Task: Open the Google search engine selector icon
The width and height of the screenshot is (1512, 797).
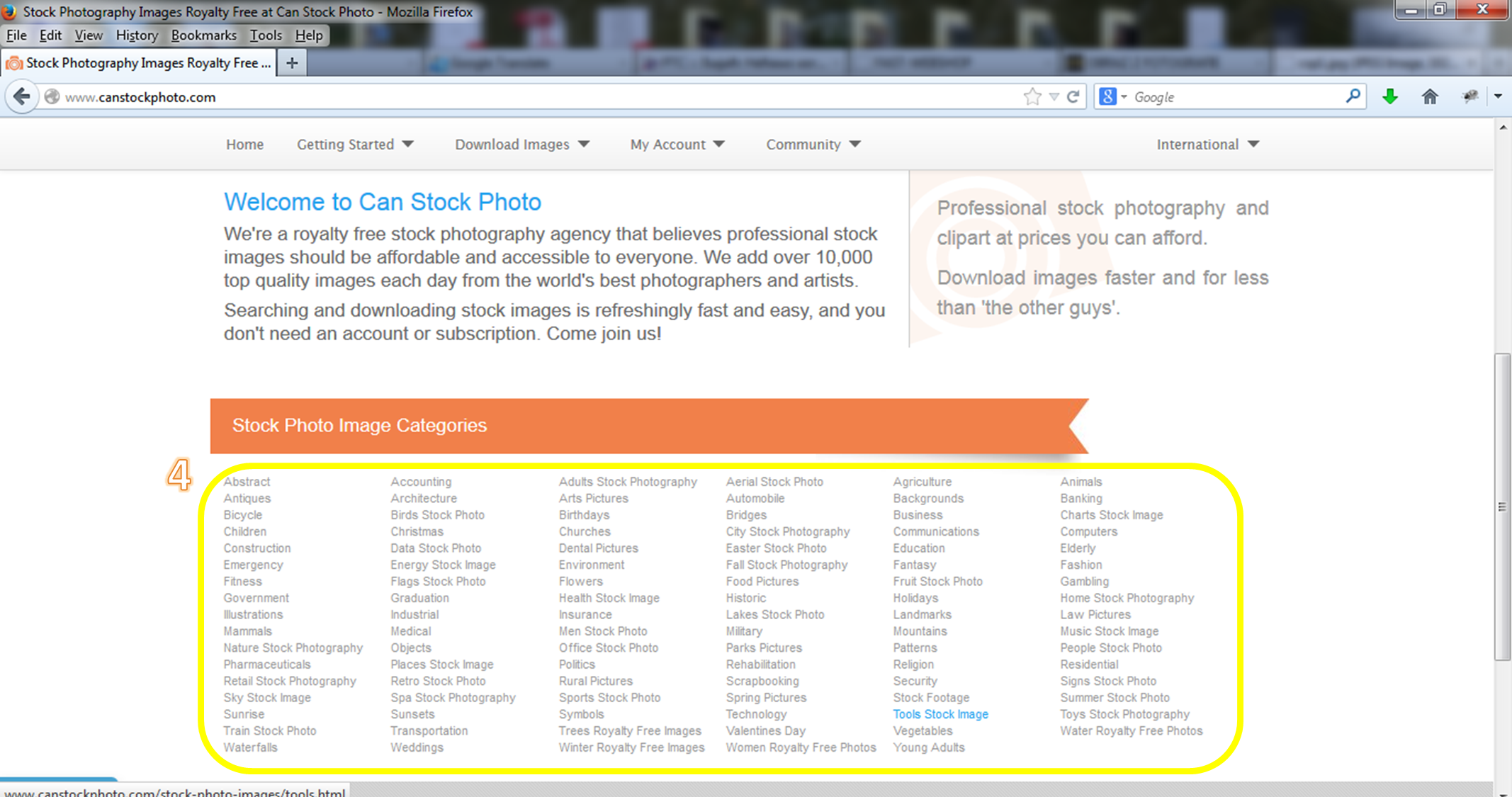Action: coord(1112,97)
